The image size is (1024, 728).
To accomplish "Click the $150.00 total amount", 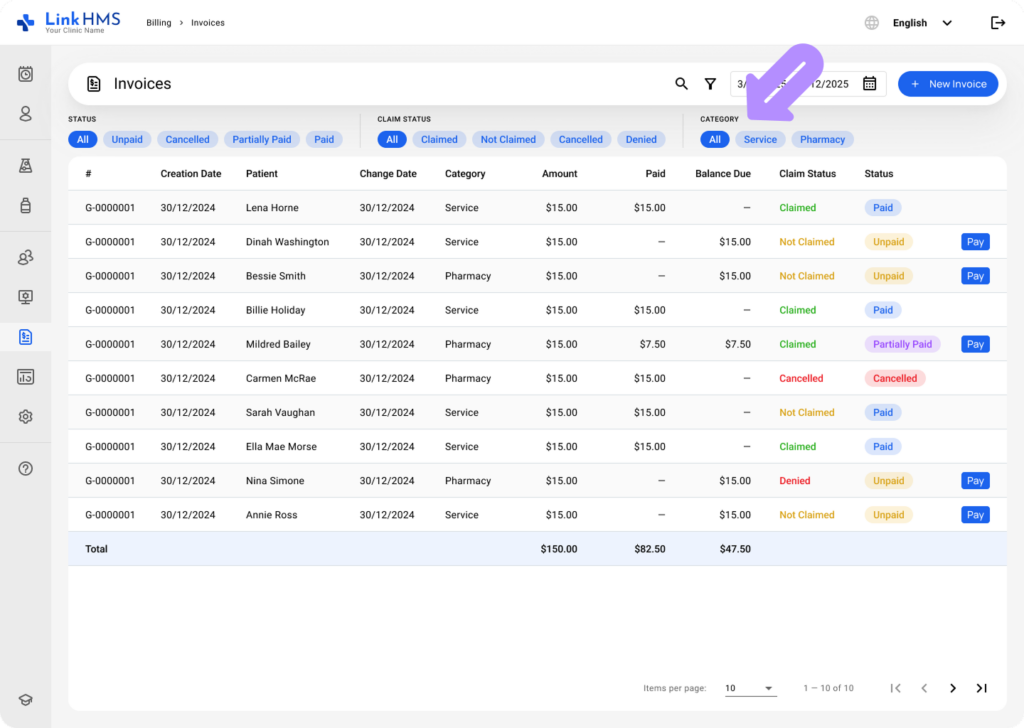I will click(x=559, y=549).
